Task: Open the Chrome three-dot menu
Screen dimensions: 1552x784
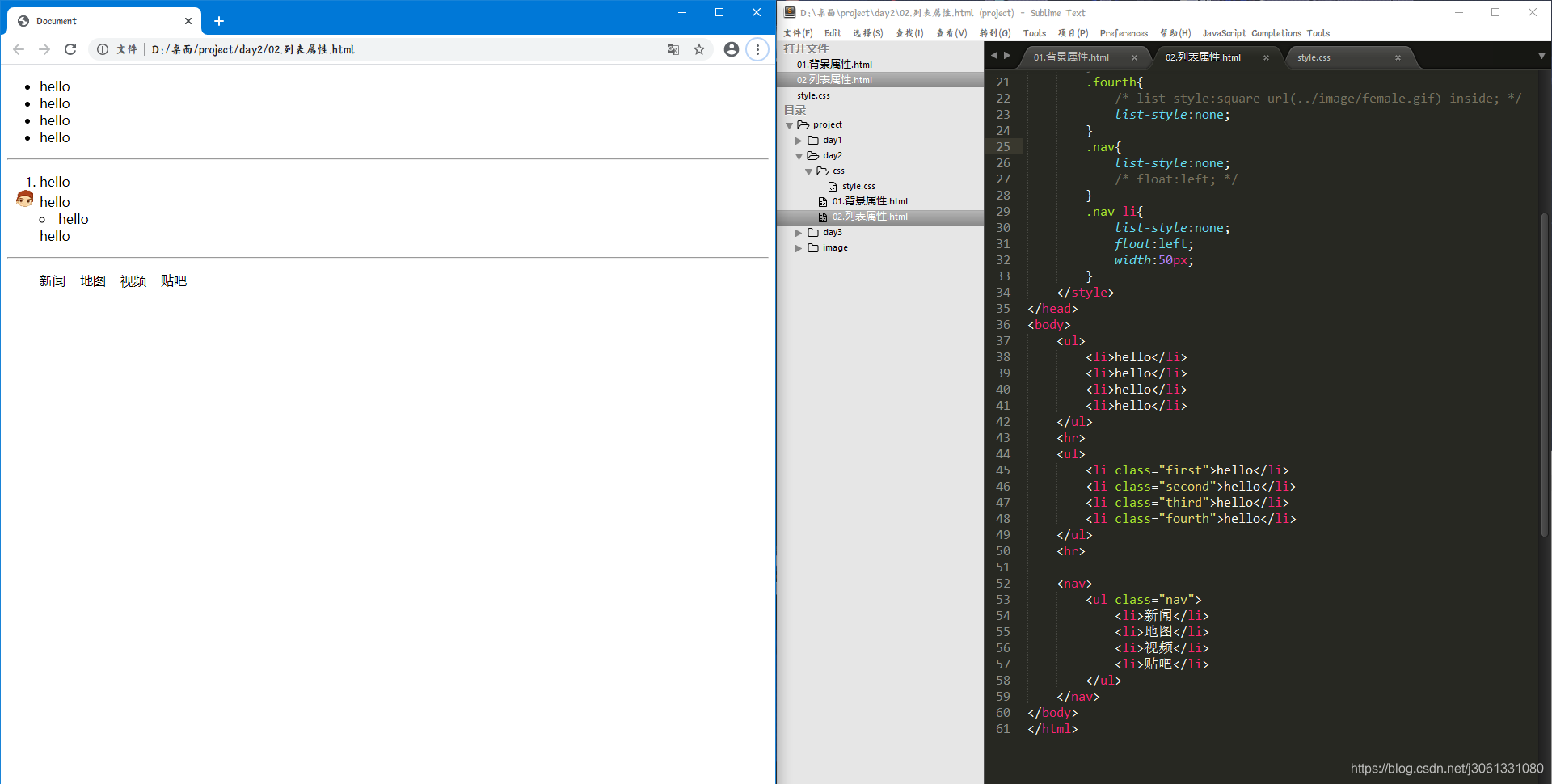Action: coord(757,49)
